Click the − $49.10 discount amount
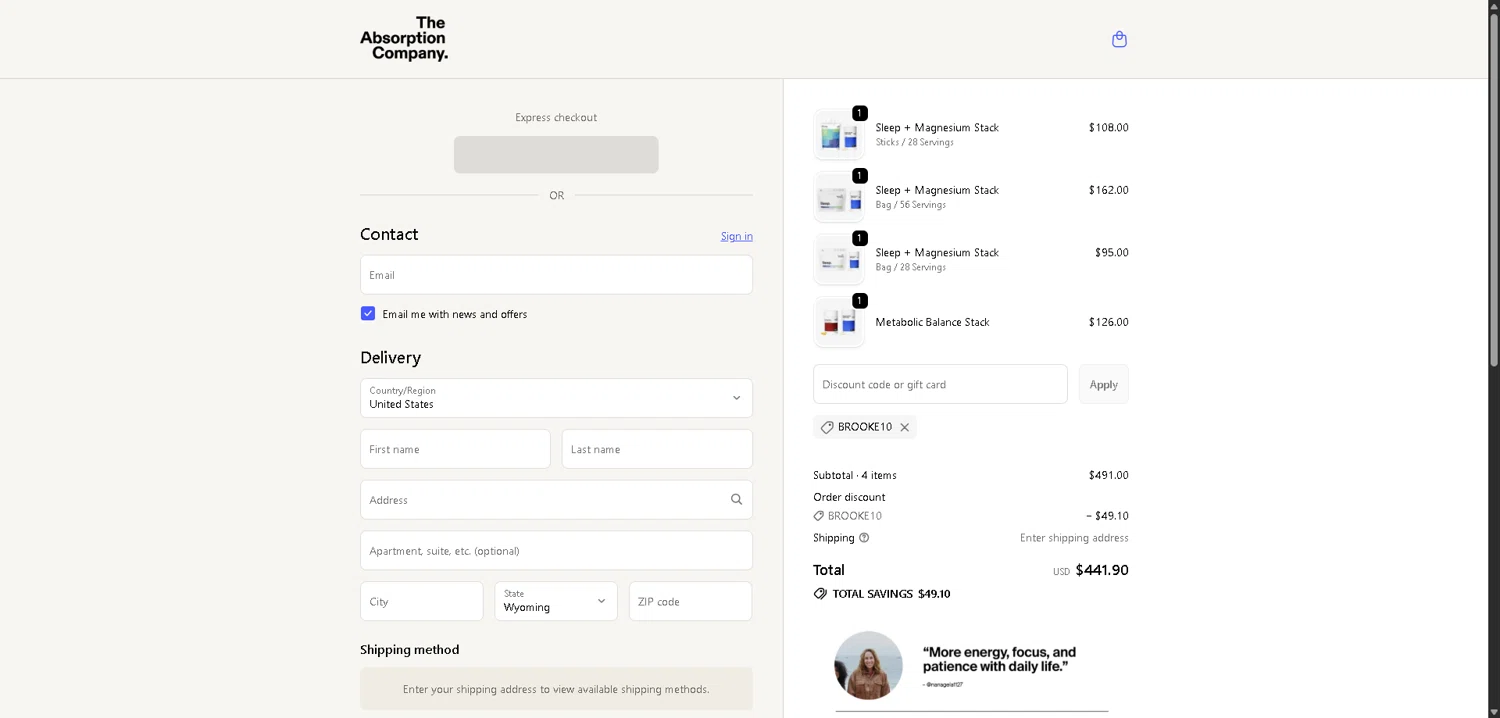This screenshot has width=1500, height=718. point(1107,516)
